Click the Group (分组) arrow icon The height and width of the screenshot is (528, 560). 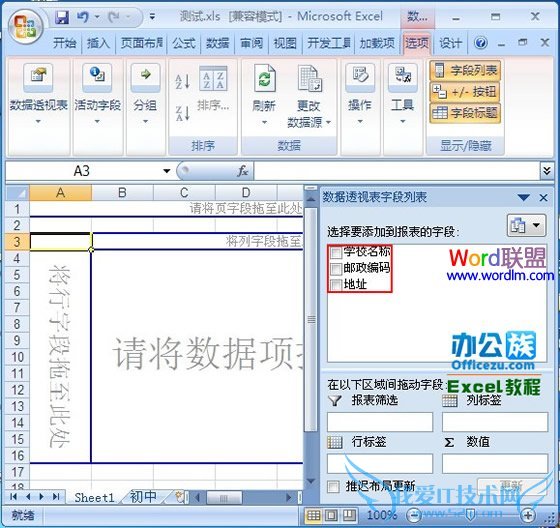pos(145,77)
